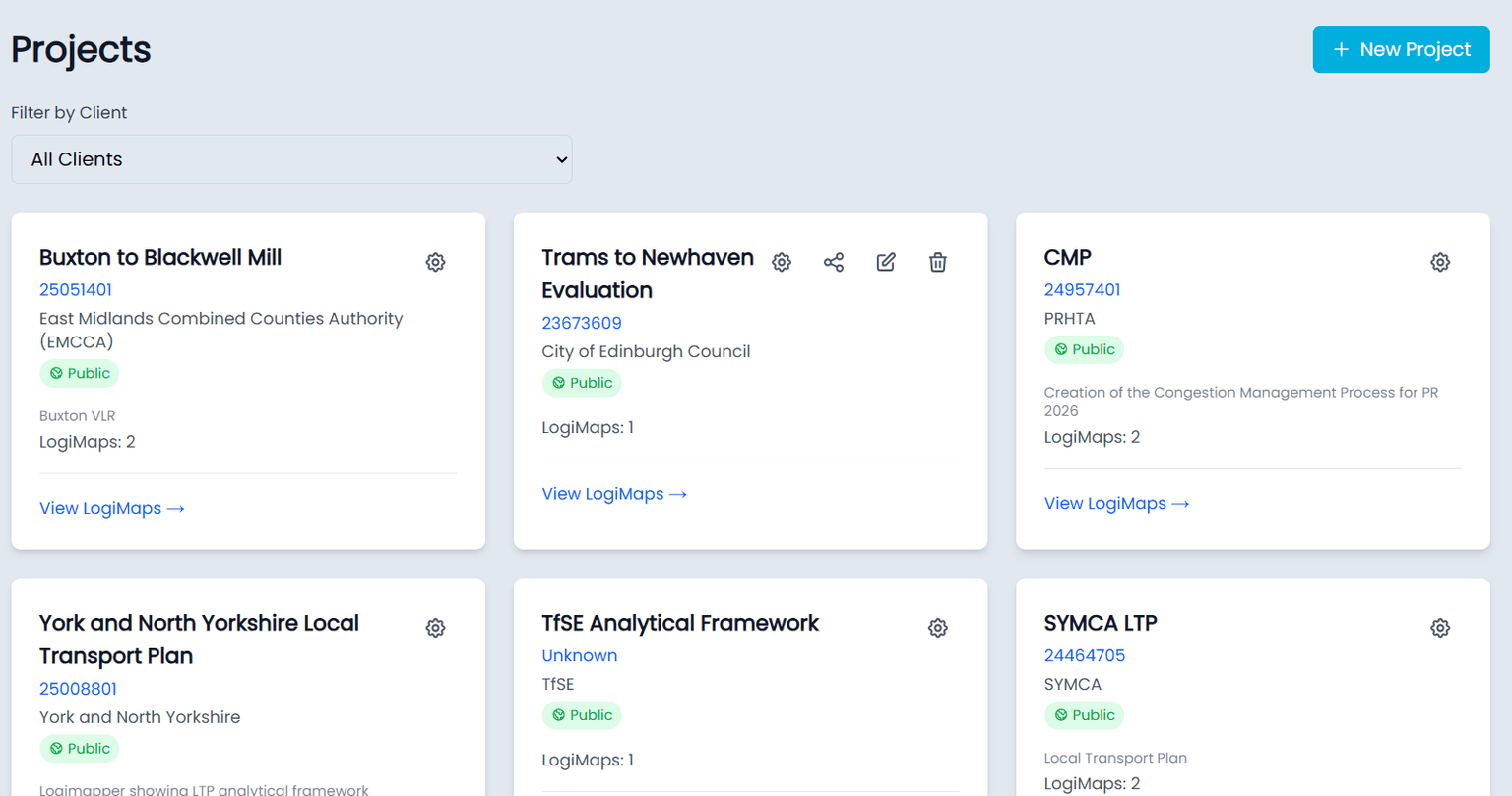Open the Unknown project number link on TfSE card
Viewport: 1512px width, 796px height.
580,655
